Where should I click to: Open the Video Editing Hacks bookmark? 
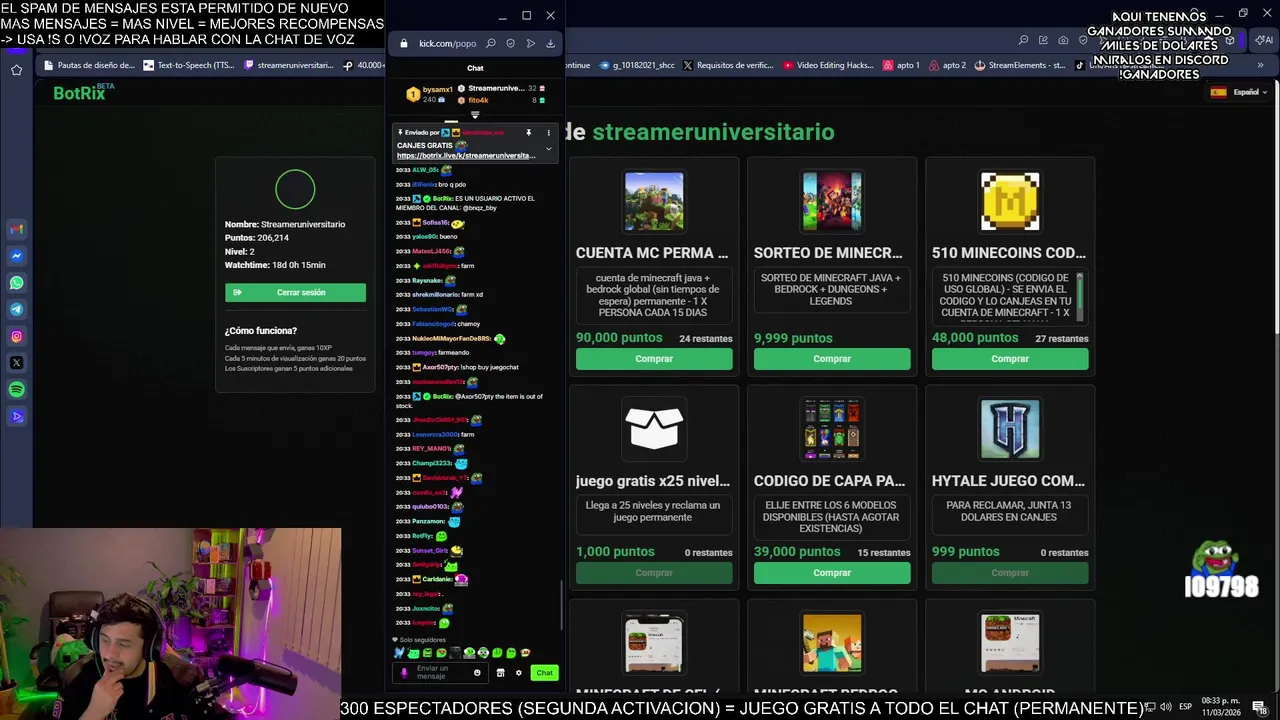tap(828, 66)
